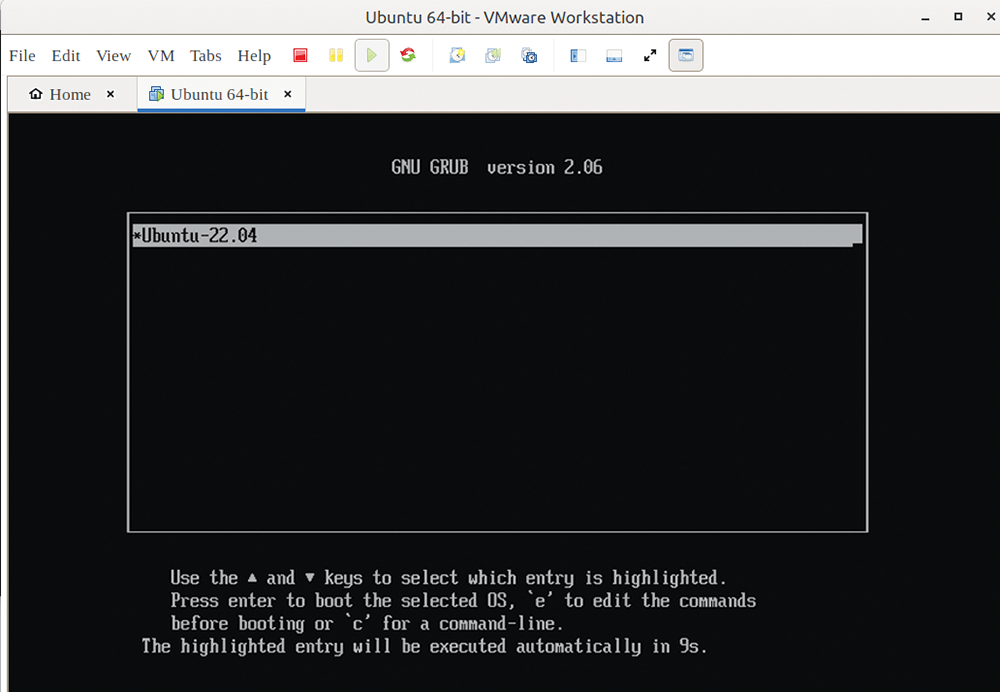Viewport: 1000px width, 692px height.
Task: Switch to the Home tab
Action: pos(70,94)
